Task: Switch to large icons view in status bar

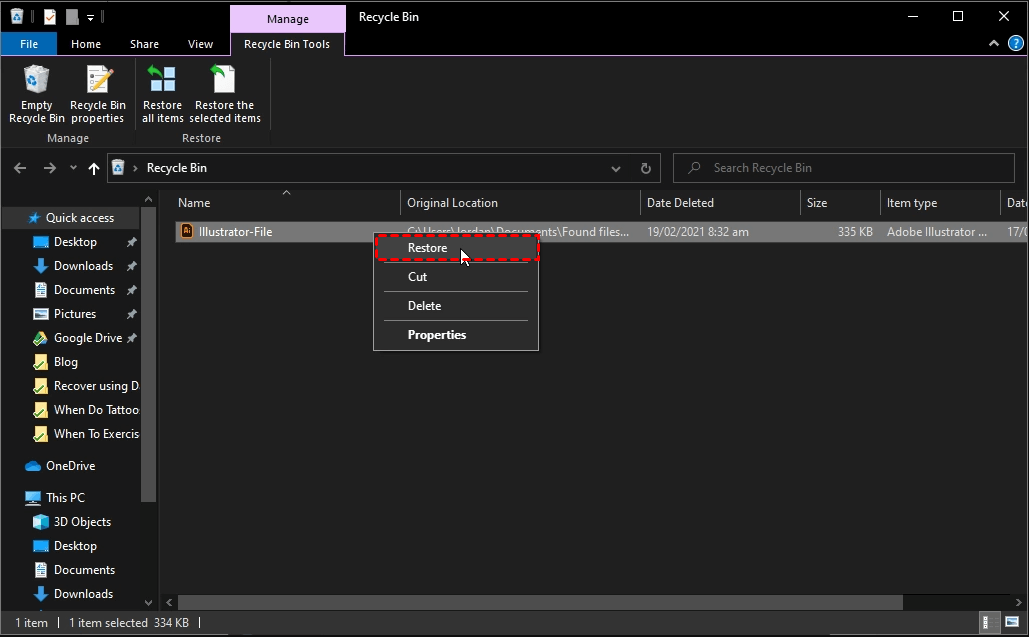Action: 1012,623
